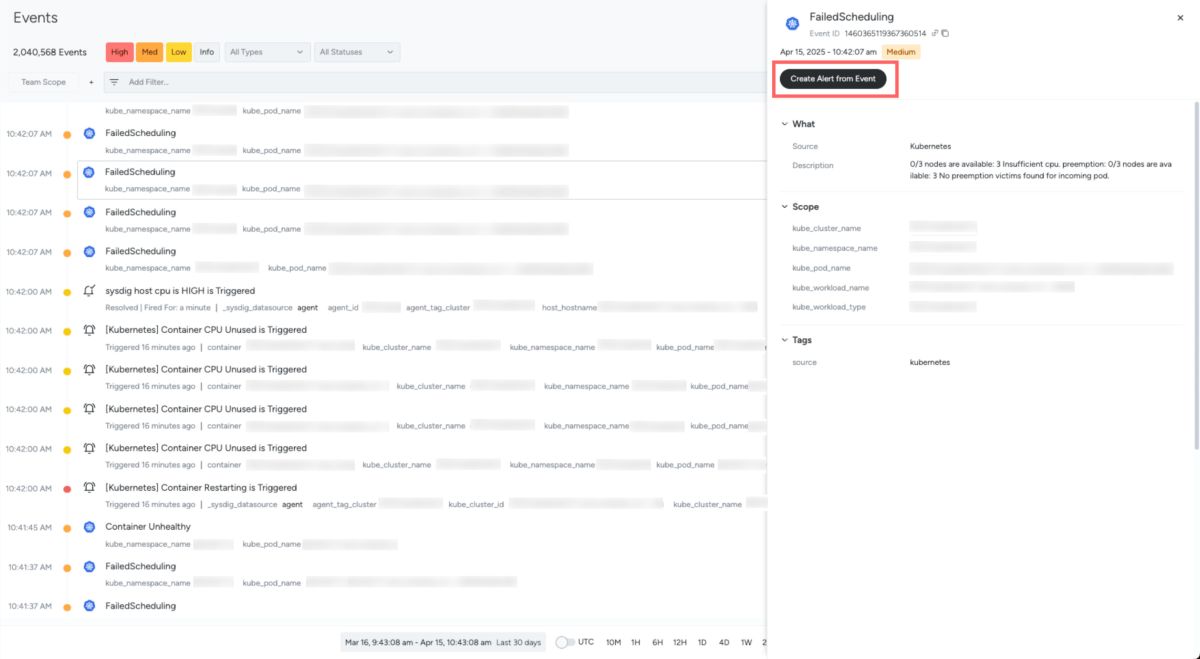The height and width of the screenshot is (659, 1200).
Task: Click the kubernetes tag value under Tags
Action: (930, 362)
